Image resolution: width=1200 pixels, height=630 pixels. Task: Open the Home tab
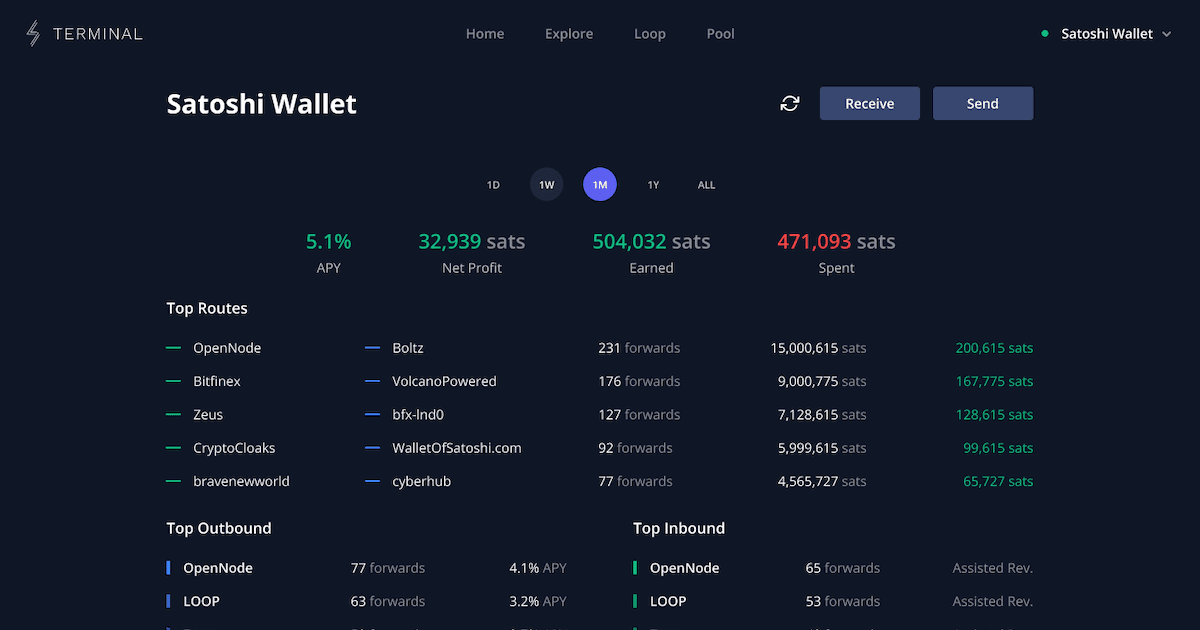click(x=485, y=34)
